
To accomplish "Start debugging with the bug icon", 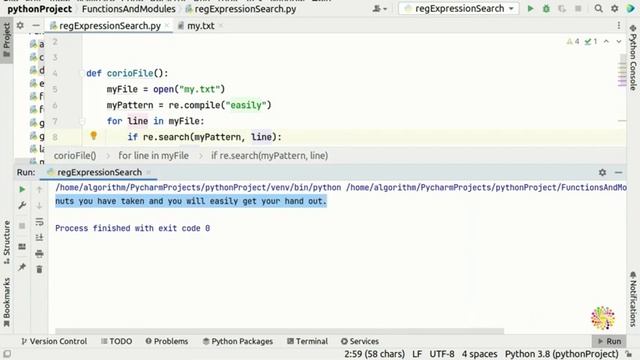I will tap(546, 8).
